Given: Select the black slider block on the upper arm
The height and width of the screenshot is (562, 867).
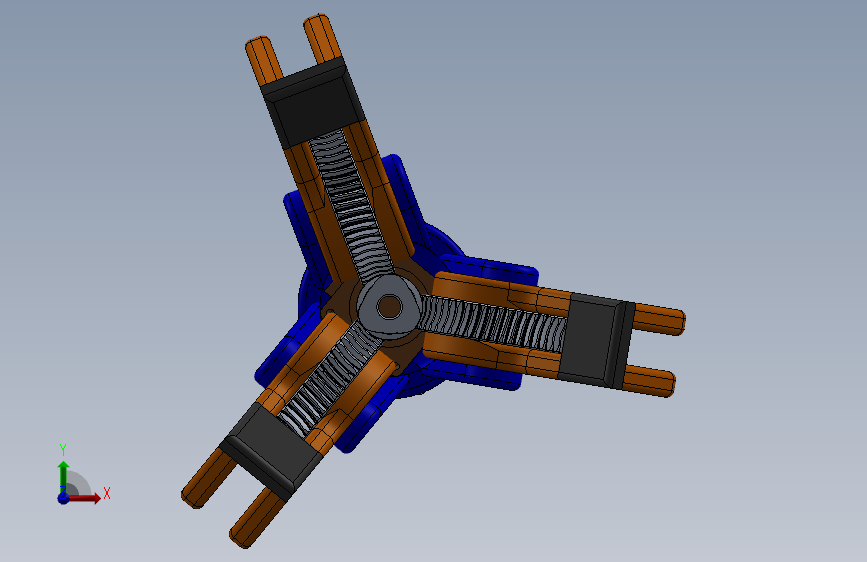Looking at the screenshot, I should click(x=314, y=102).
